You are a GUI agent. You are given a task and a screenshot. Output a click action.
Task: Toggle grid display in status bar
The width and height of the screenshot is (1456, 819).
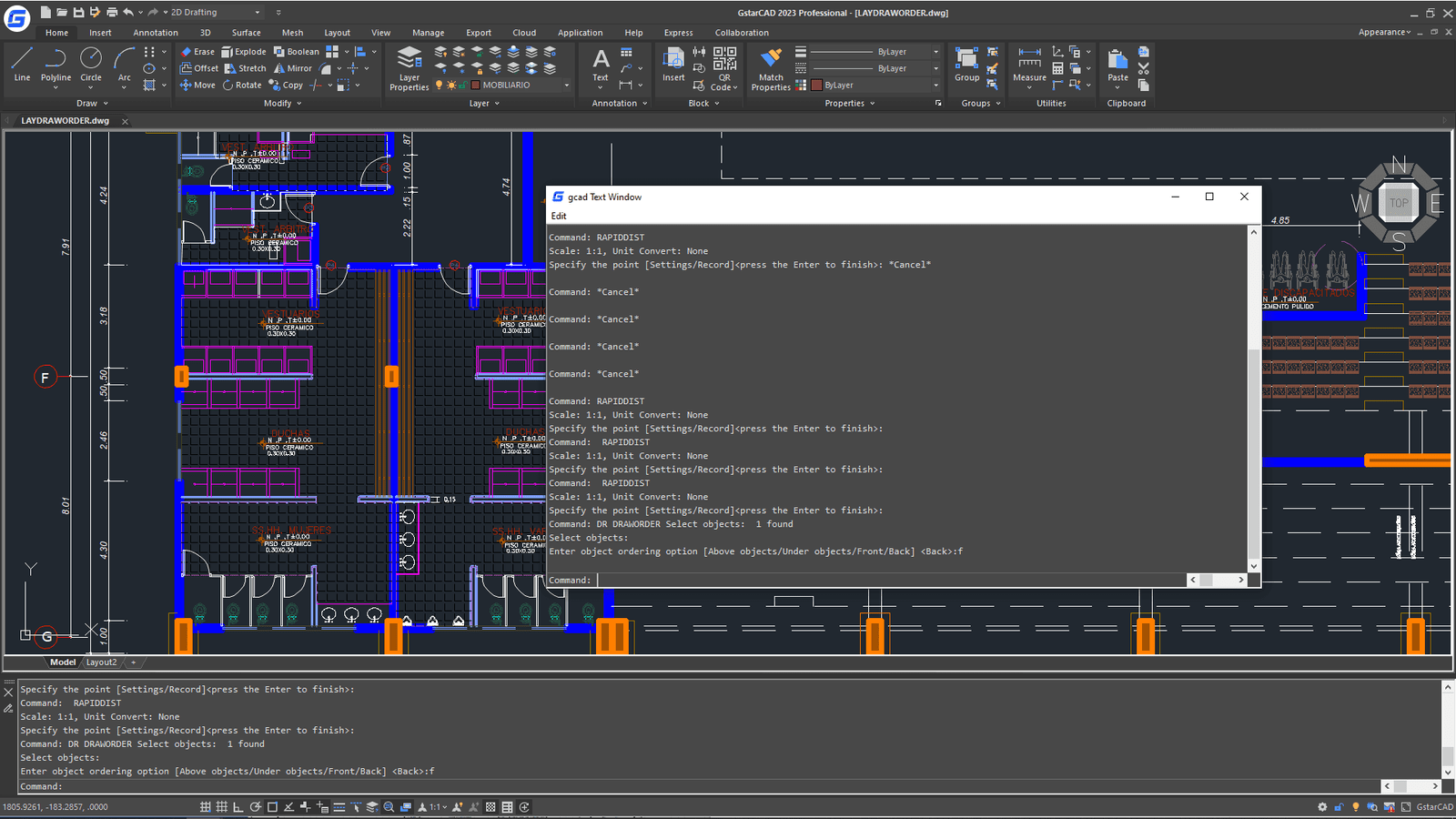[221, 807]
